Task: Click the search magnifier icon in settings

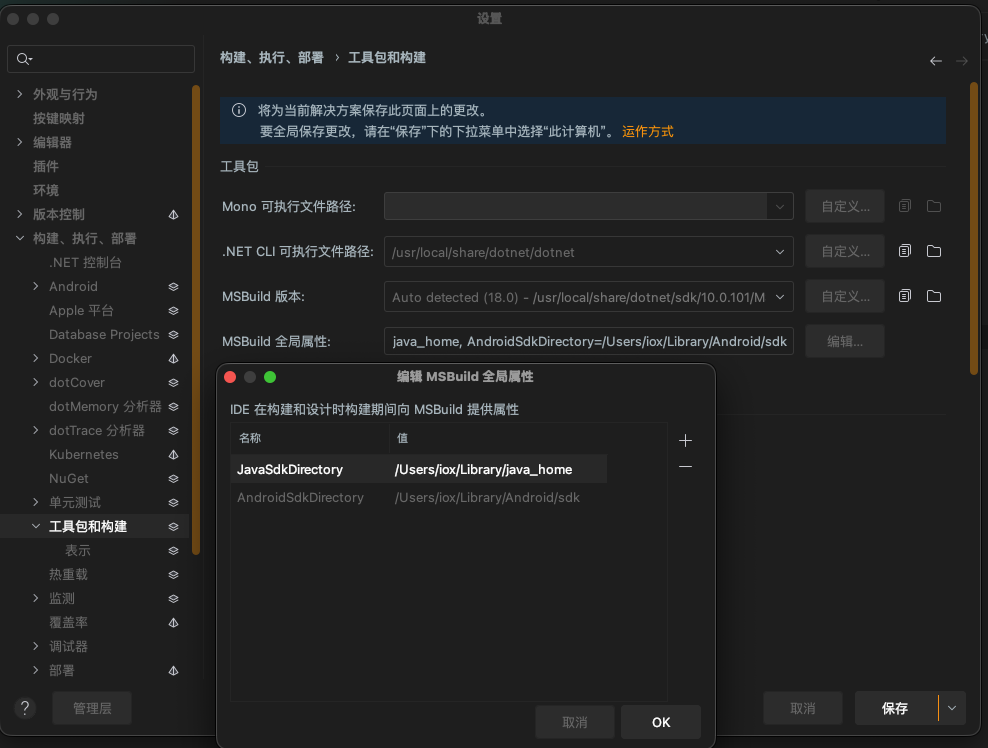Action: point(24,60)
